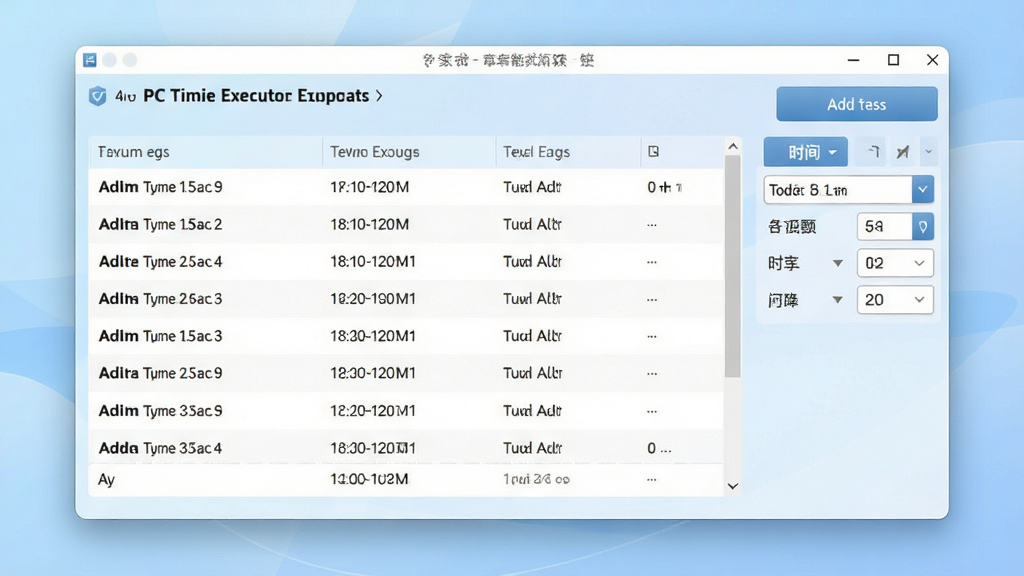Click the blue Add tass button
1024x576 pixels.
point(856,104)
